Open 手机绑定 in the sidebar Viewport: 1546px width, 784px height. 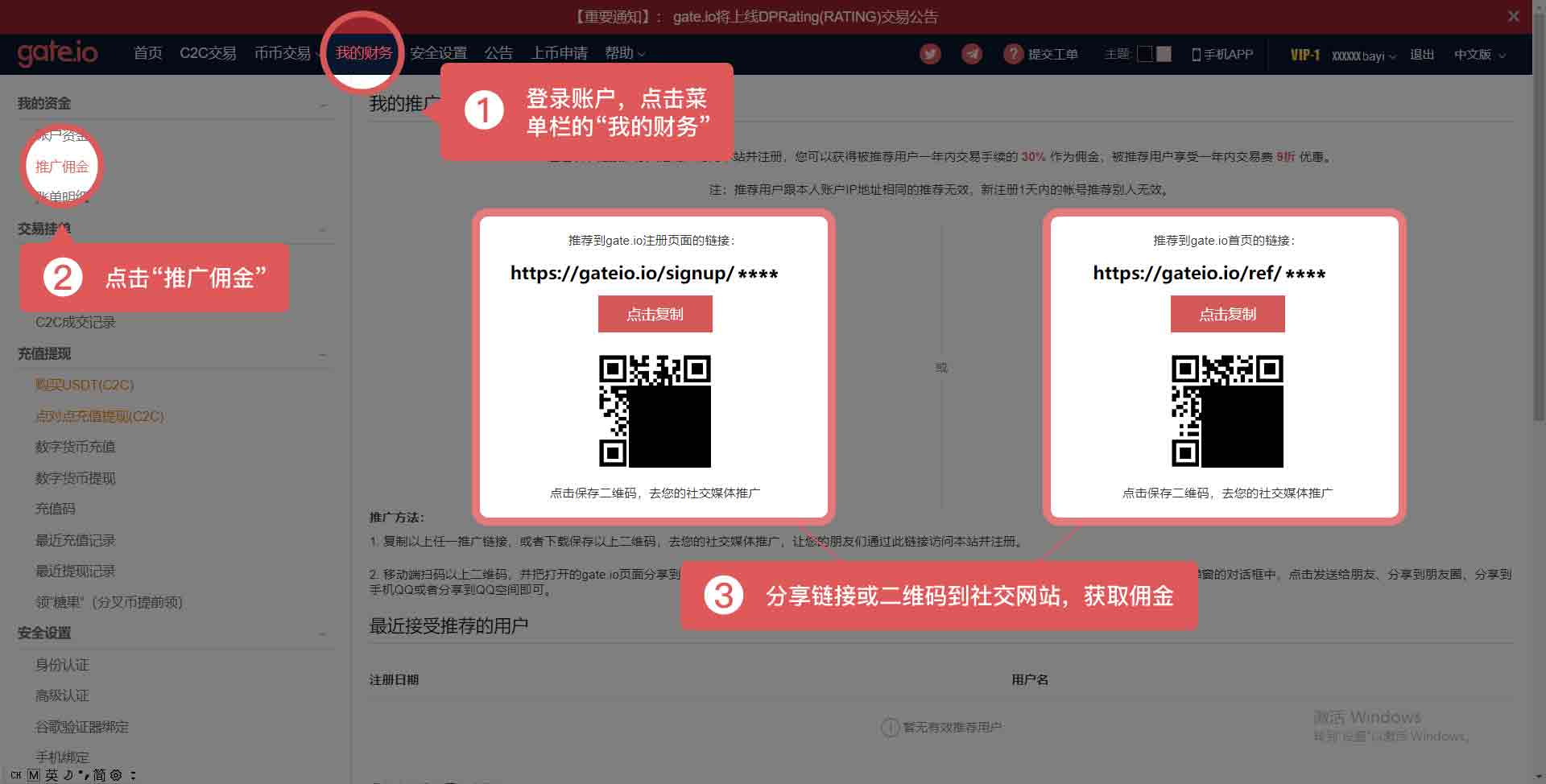click(x=62, y=757)
